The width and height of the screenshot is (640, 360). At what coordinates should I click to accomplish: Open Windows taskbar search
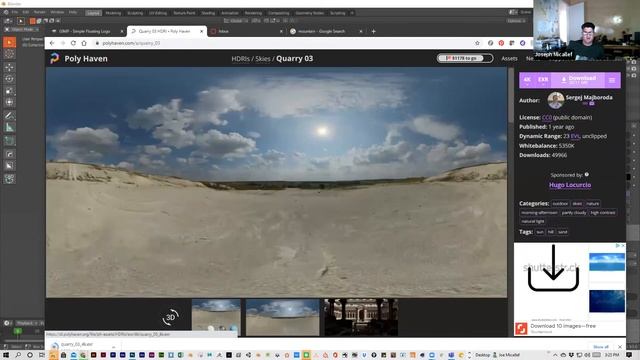[x=18, y=355]
